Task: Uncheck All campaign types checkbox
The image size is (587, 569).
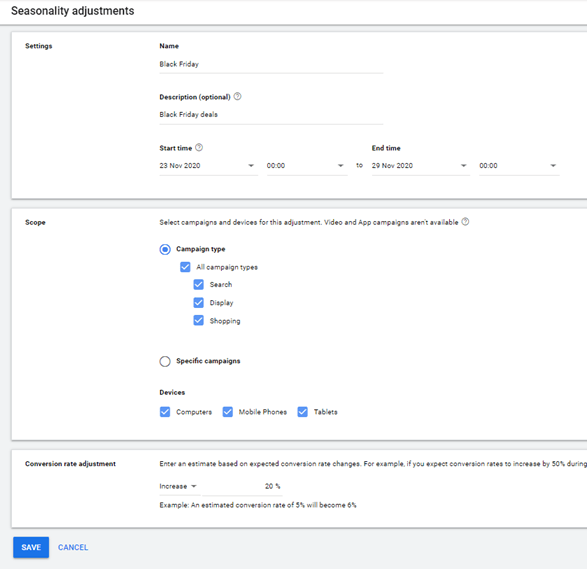Action: click(x=185, y=267)
